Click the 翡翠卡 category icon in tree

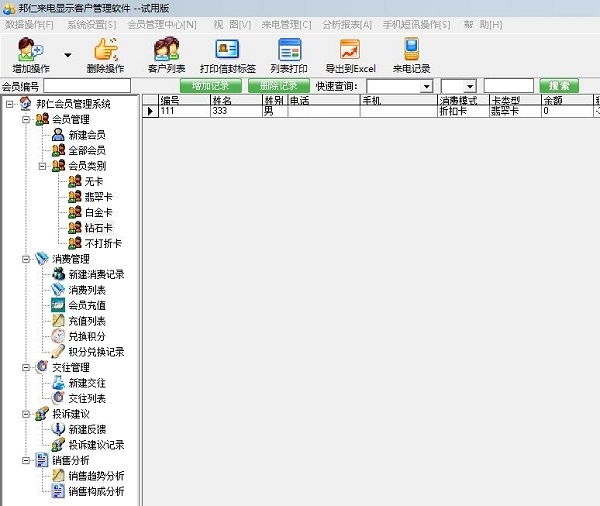tap(75, 197)
